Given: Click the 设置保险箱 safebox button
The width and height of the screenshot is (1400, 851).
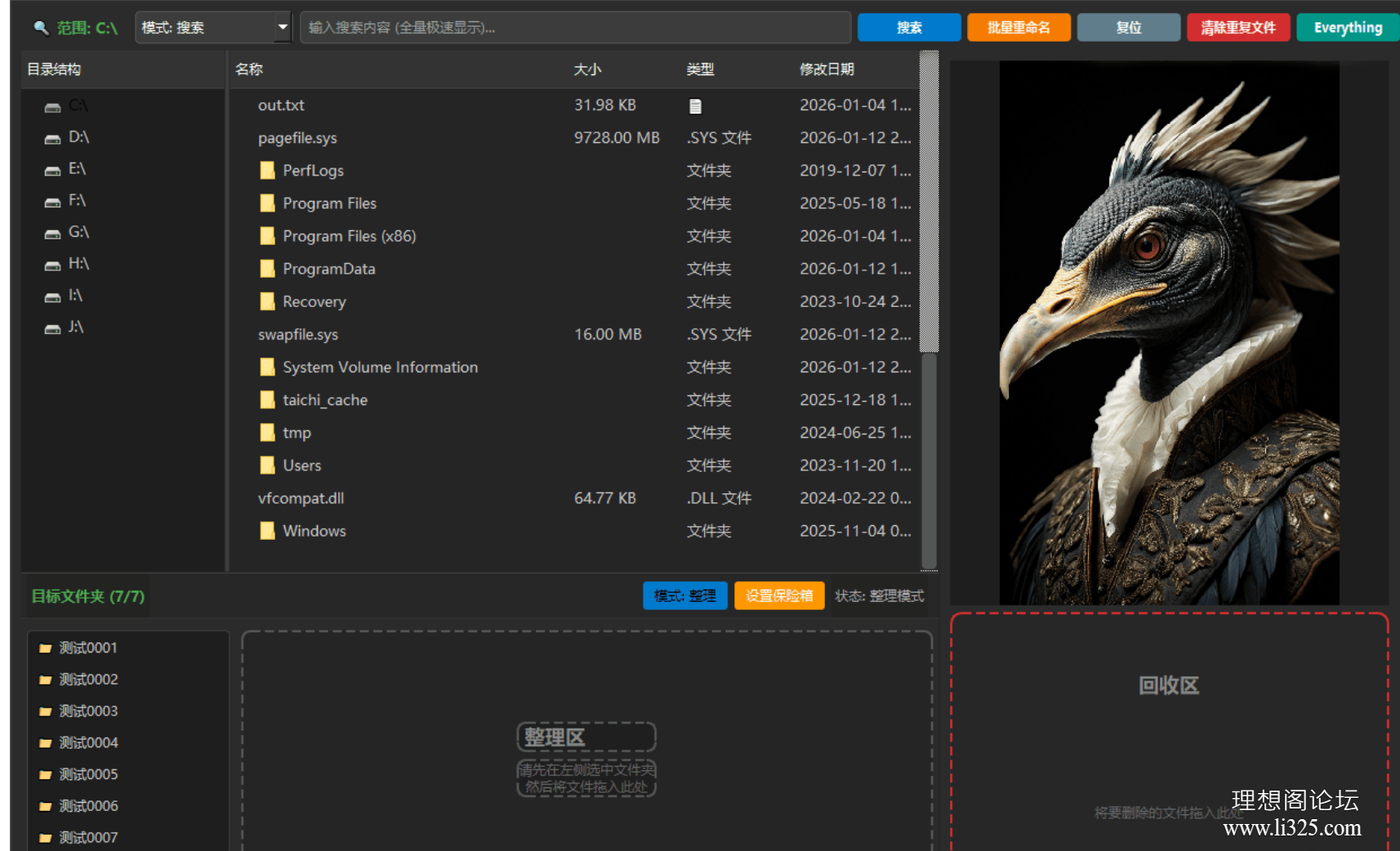Looking at the screenshot, I should pyautogui.click(x=778, y=595).
